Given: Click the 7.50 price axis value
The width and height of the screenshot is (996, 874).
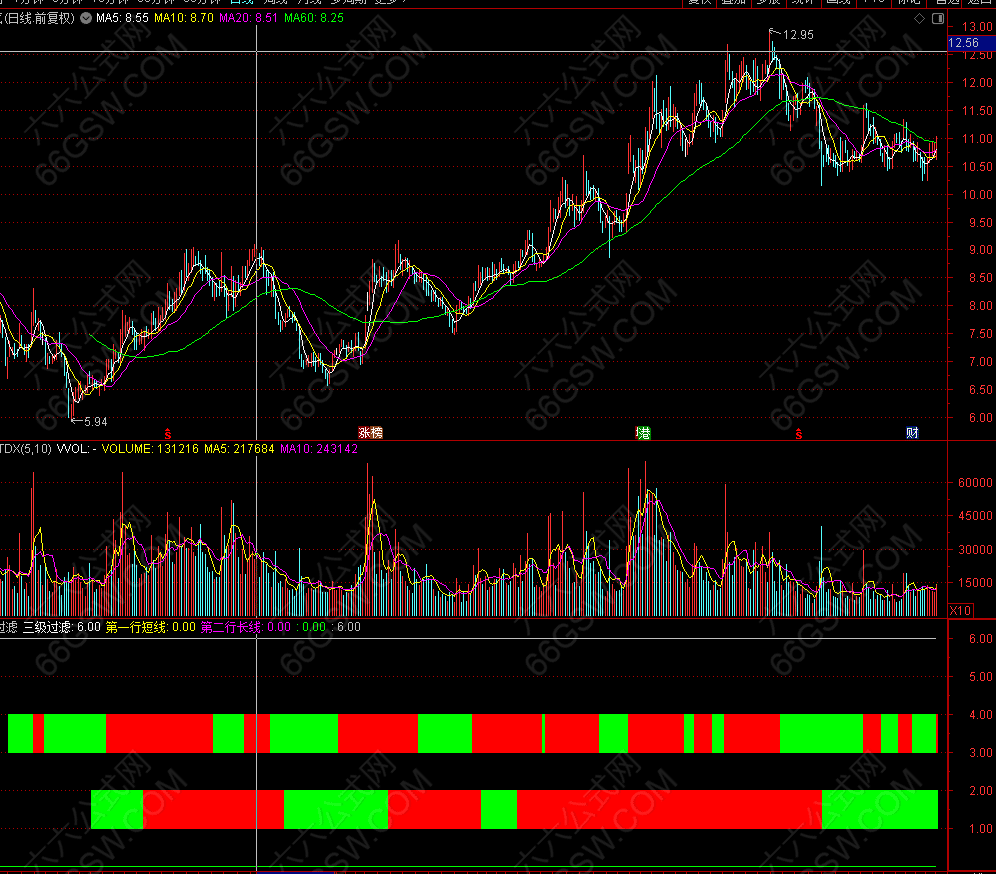Looking at the screenshot, I should 980,334.
